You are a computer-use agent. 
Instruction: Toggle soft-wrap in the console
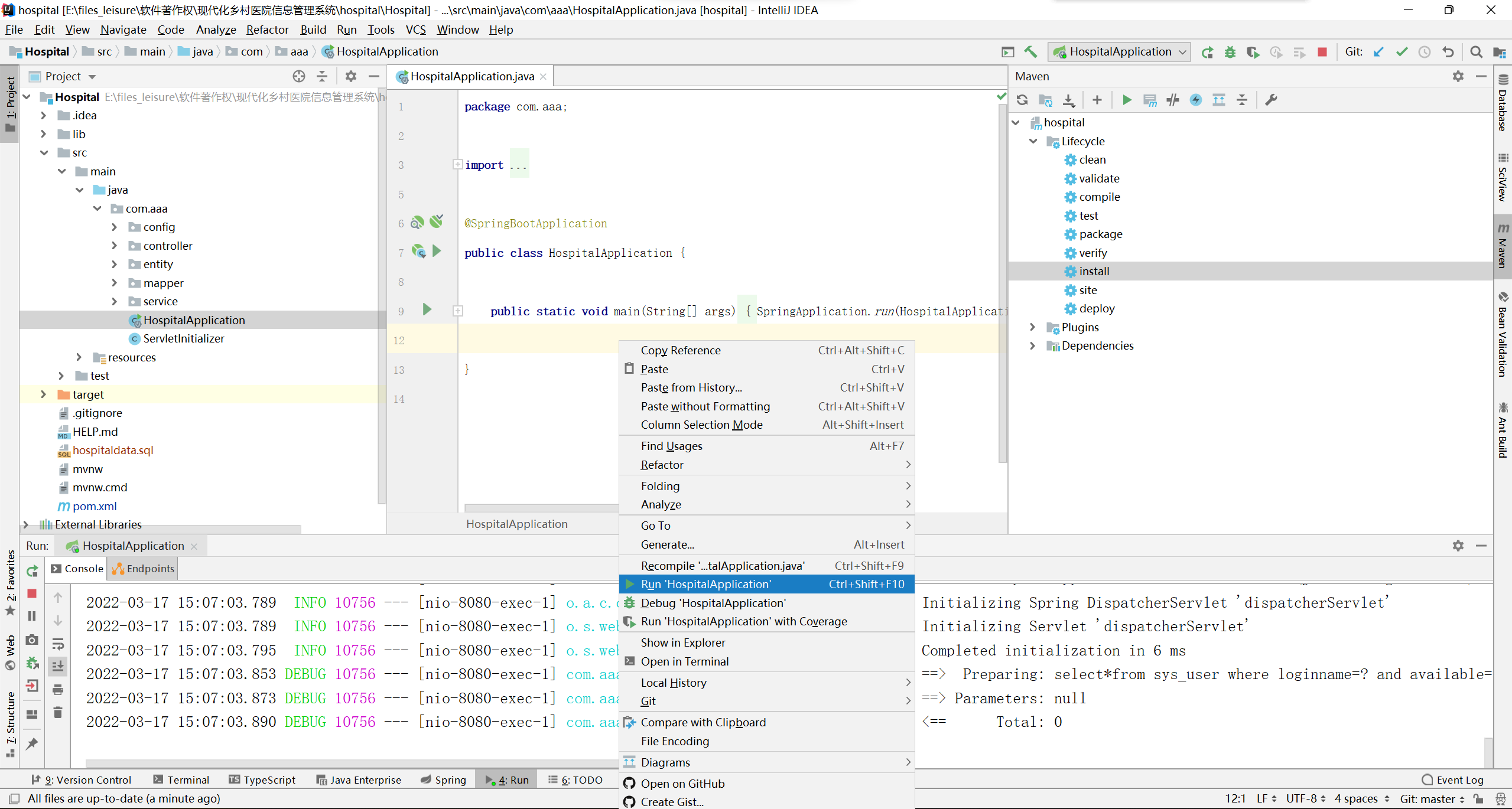(x=58, y=643)
